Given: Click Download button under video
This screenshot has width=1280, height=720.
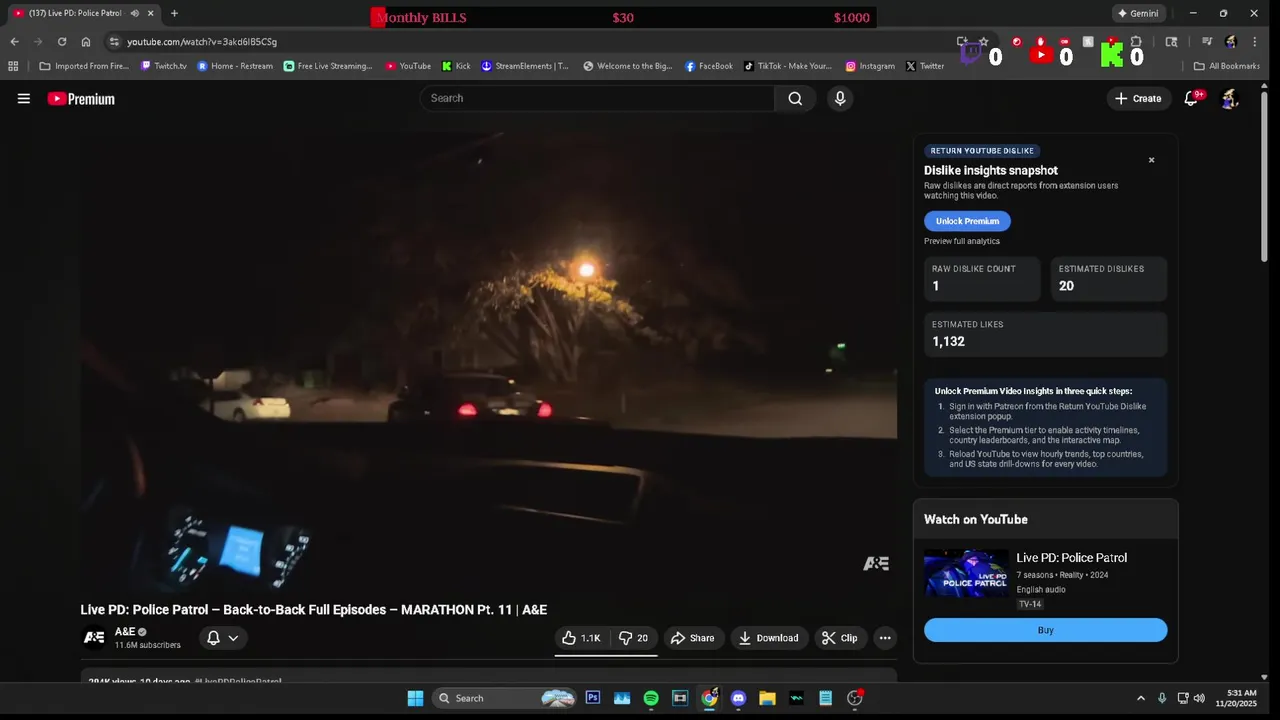Looking at the screenshot, I should tap(769, 638).
